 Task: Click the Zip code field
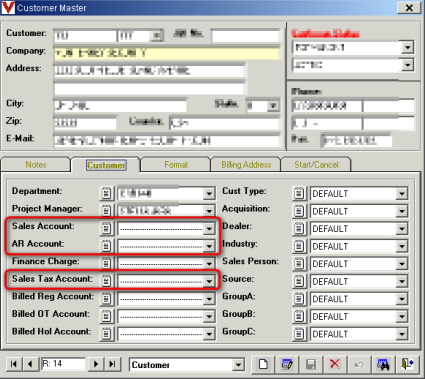tap(85, 123)
